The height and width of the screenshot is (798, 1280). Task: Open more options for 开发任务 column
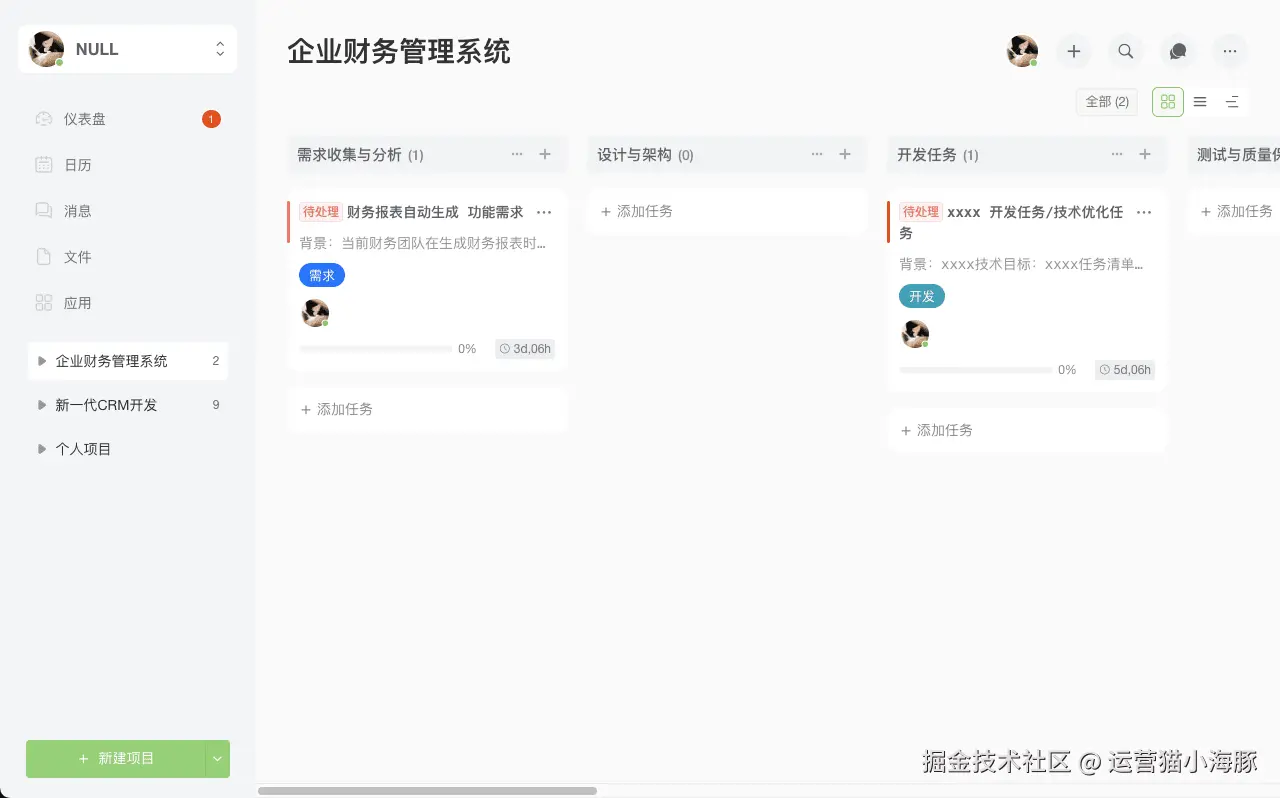click(x=1117, y=155)
